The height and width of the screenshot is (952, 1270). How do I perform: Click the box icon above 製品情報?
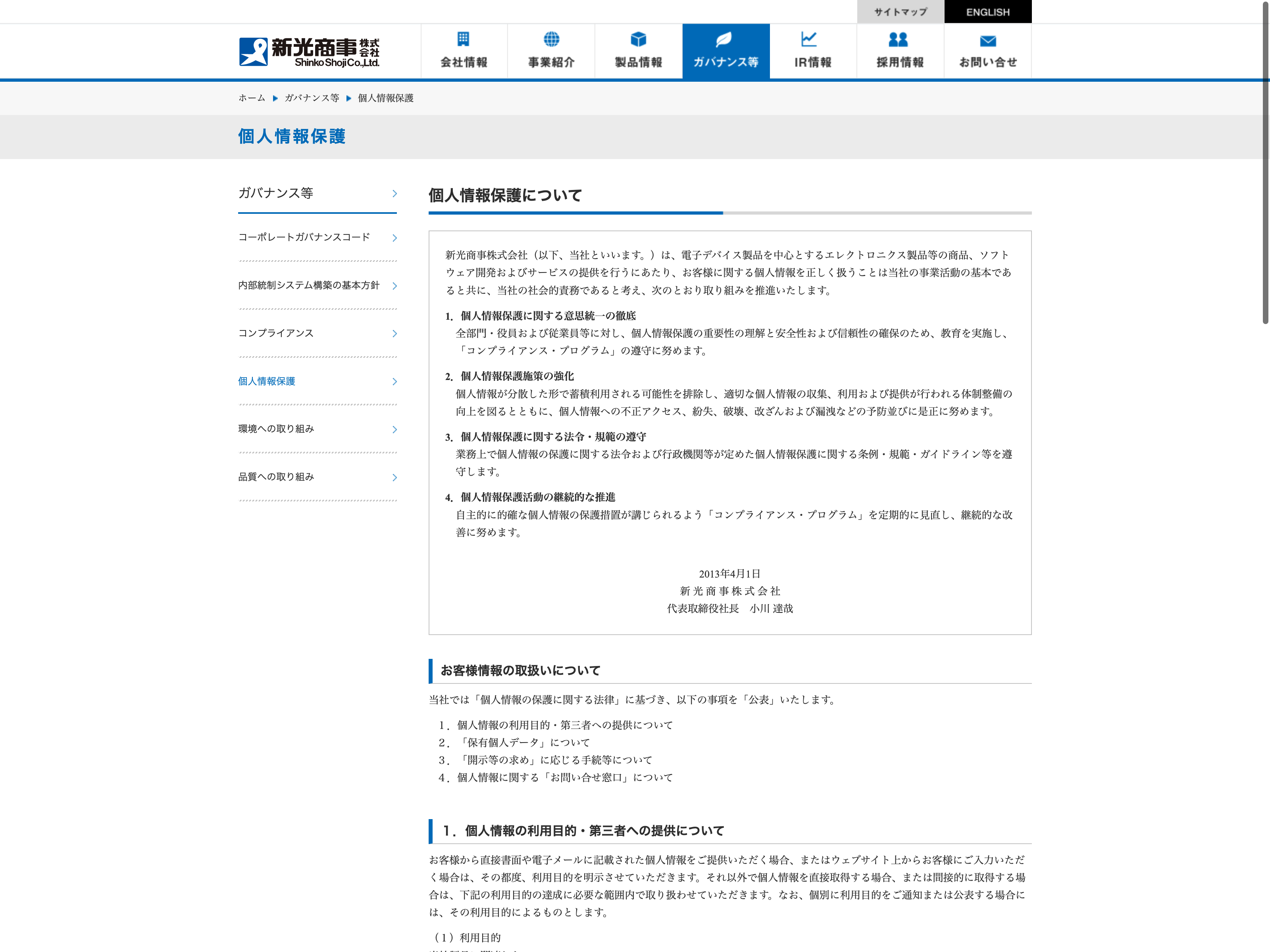(x=639, y=39)
